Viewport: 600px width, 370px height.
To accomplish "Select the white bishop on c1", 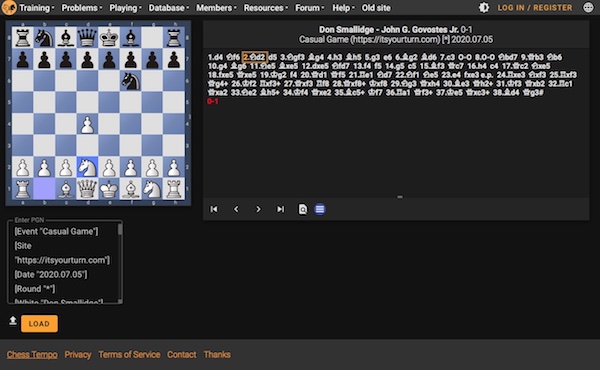I will 66,189.
